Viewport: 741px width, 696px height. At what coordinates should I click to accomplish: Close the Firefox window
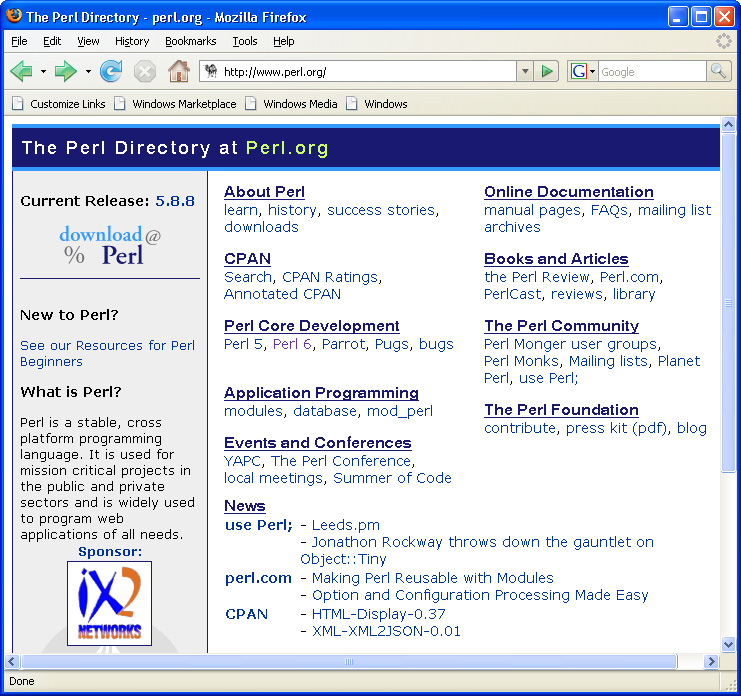tap(724, 17)
